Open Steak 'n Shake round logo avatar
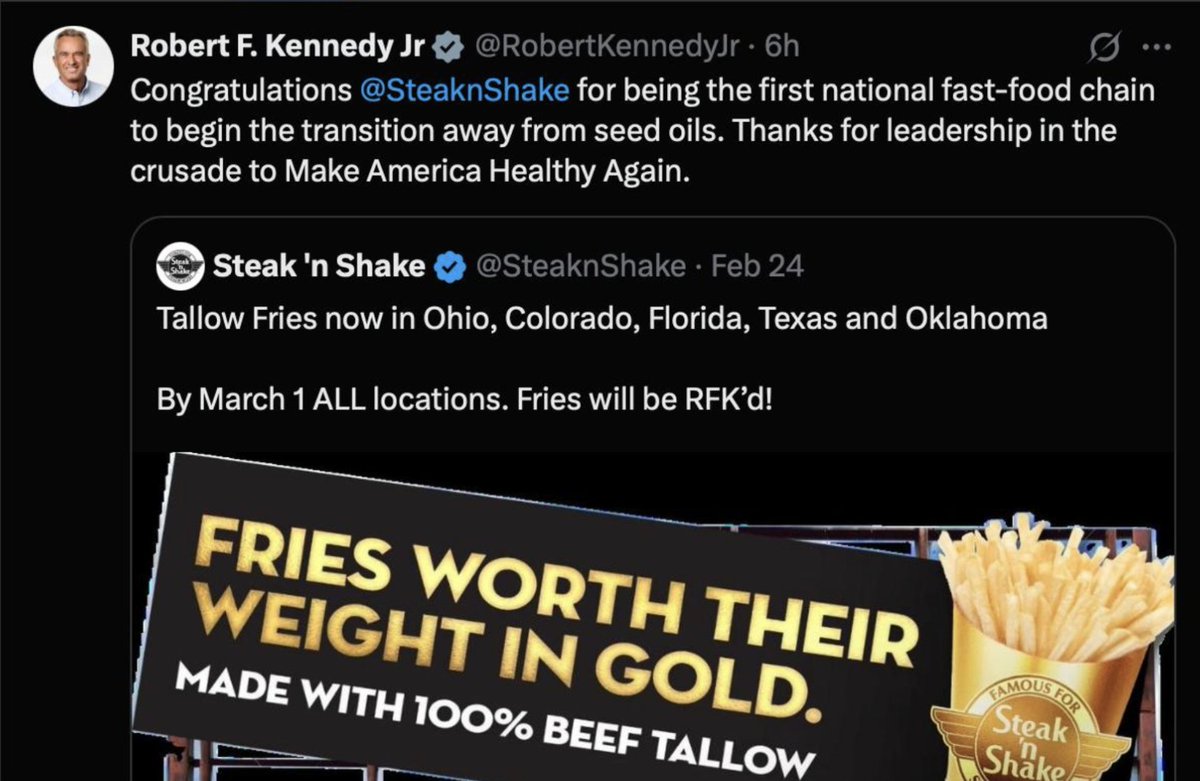The width and height of the screenshot is (1200, 781). pyautogui.click(x=180, y=266)
